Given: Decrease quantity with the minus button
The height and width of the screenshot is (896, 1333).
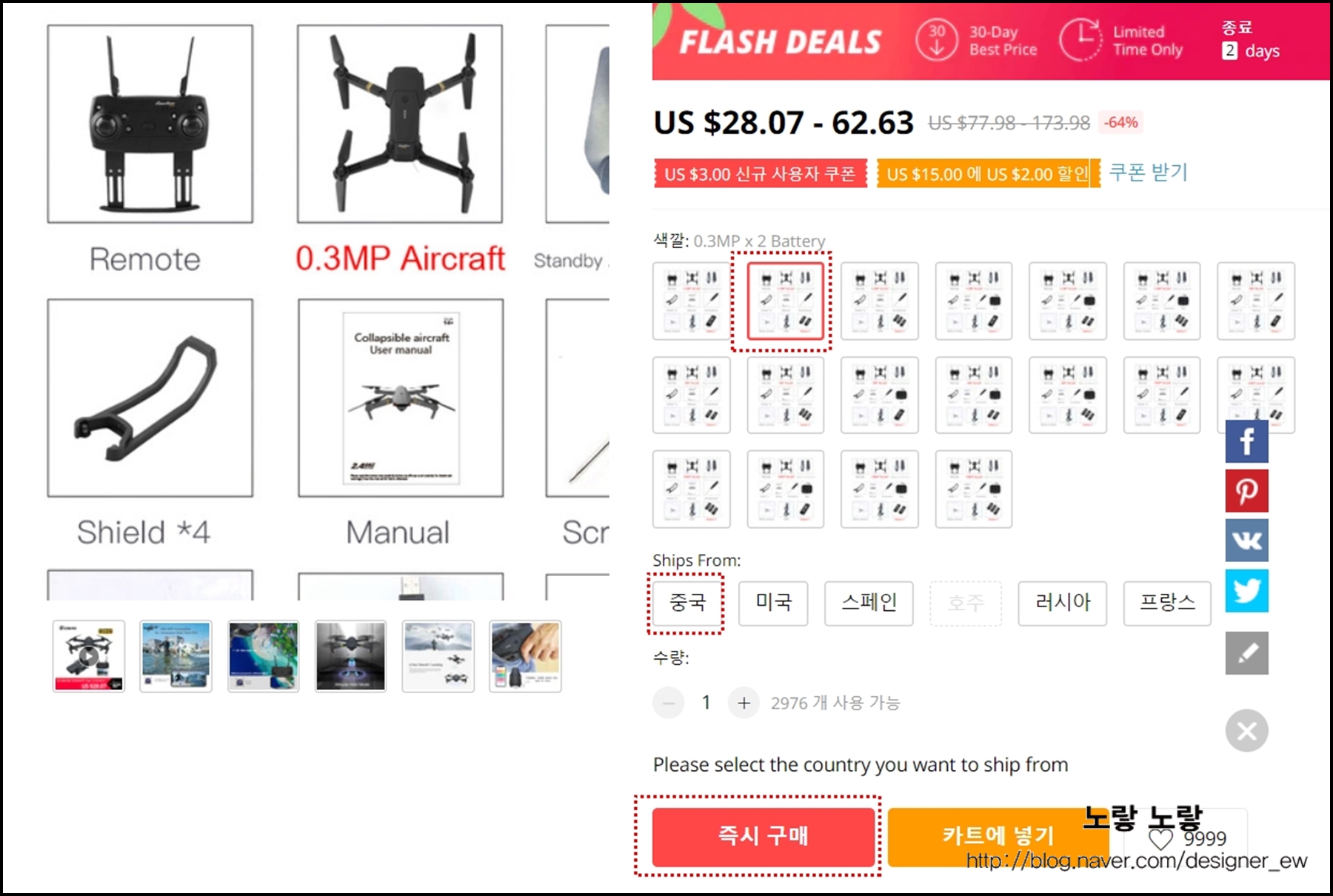Looking at the screenshot, I should coord(668,703).
